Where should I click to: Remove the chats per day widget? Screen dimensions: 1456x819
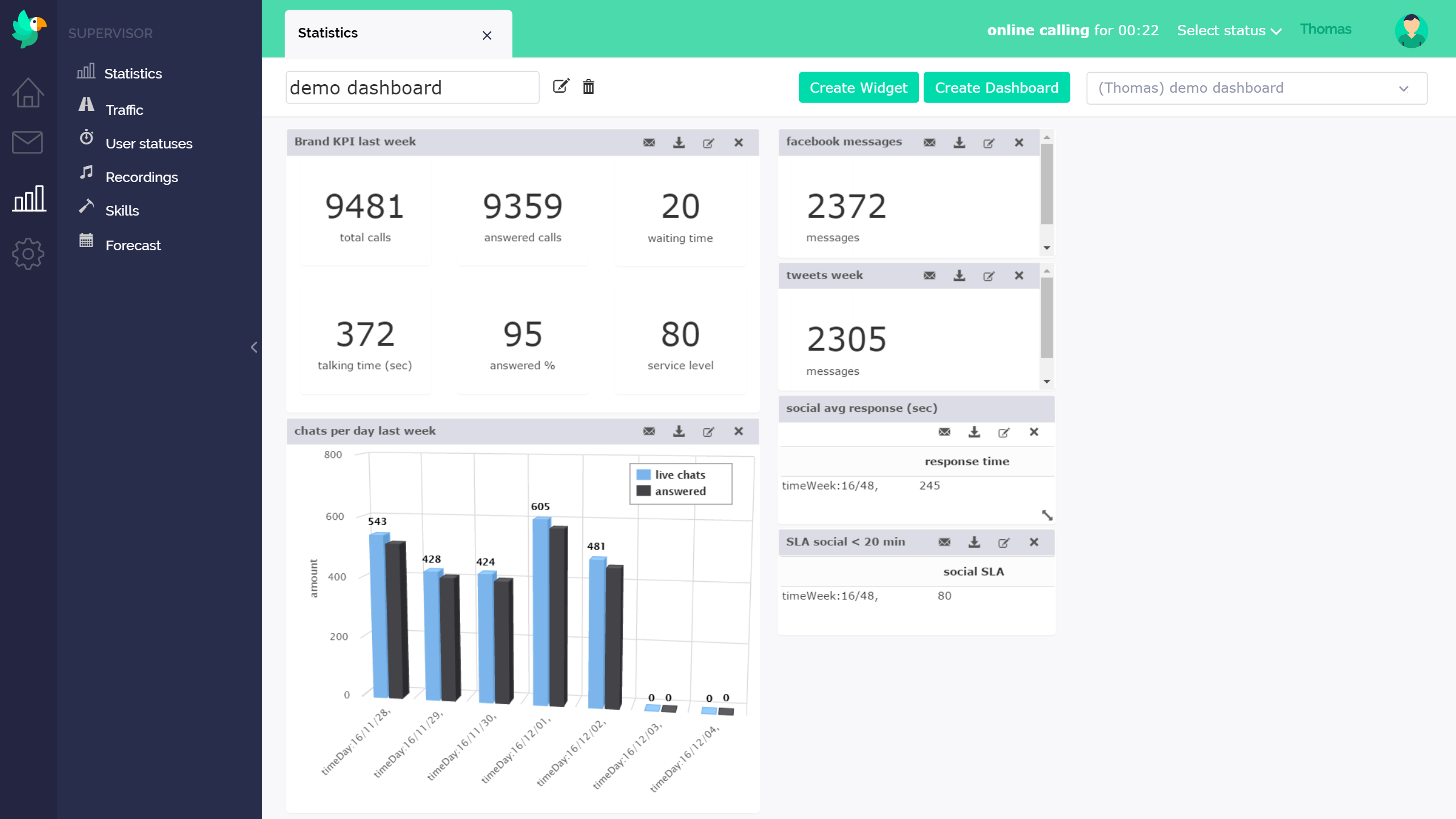(x=738, y=431)
